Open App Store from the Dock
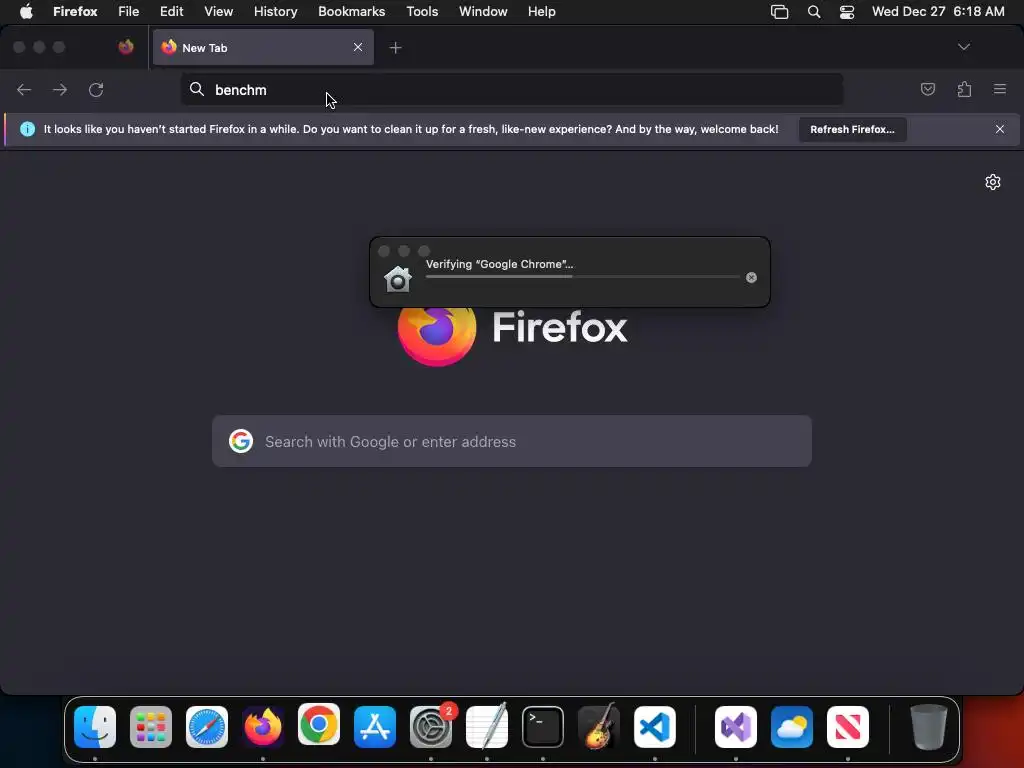Viewport: 1024px width, 768px height. (375, 727)
